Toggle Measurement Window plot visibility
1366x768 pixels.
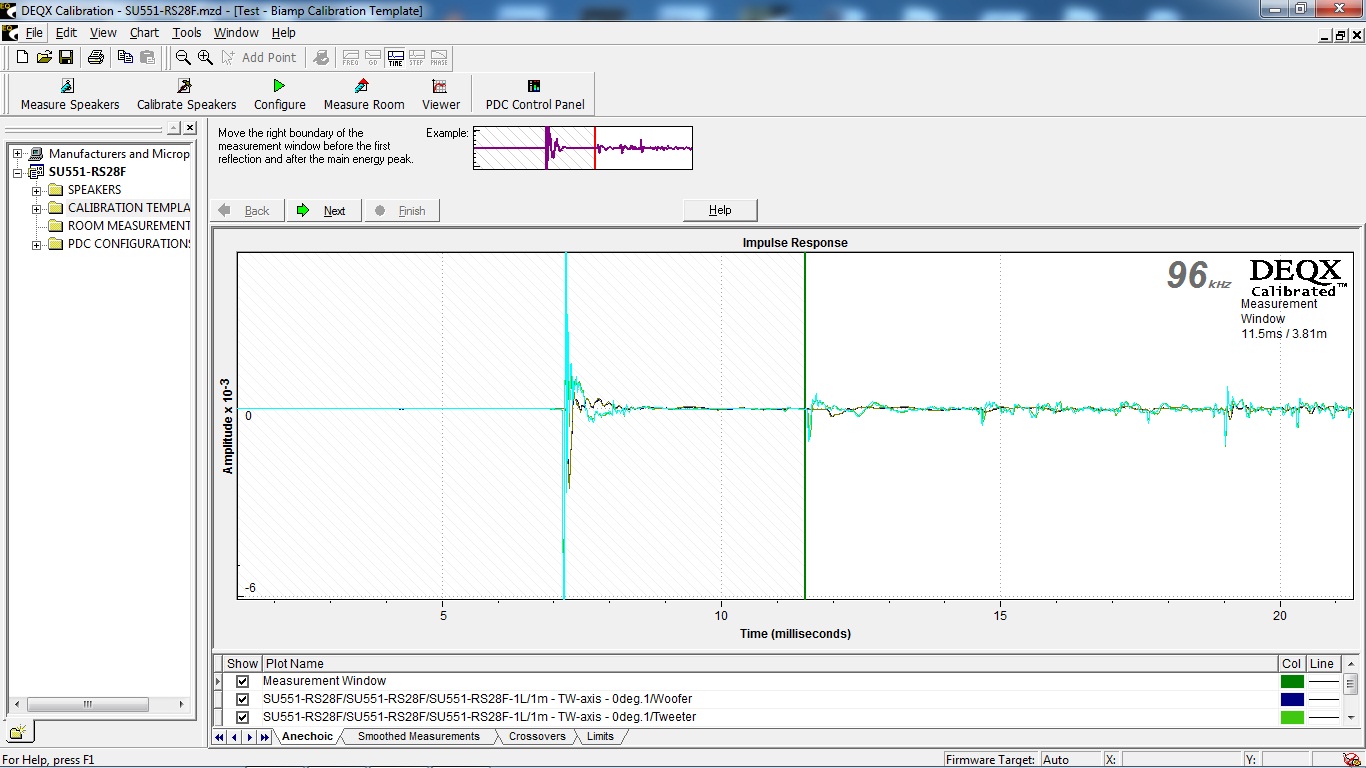[x=242, y=681]
